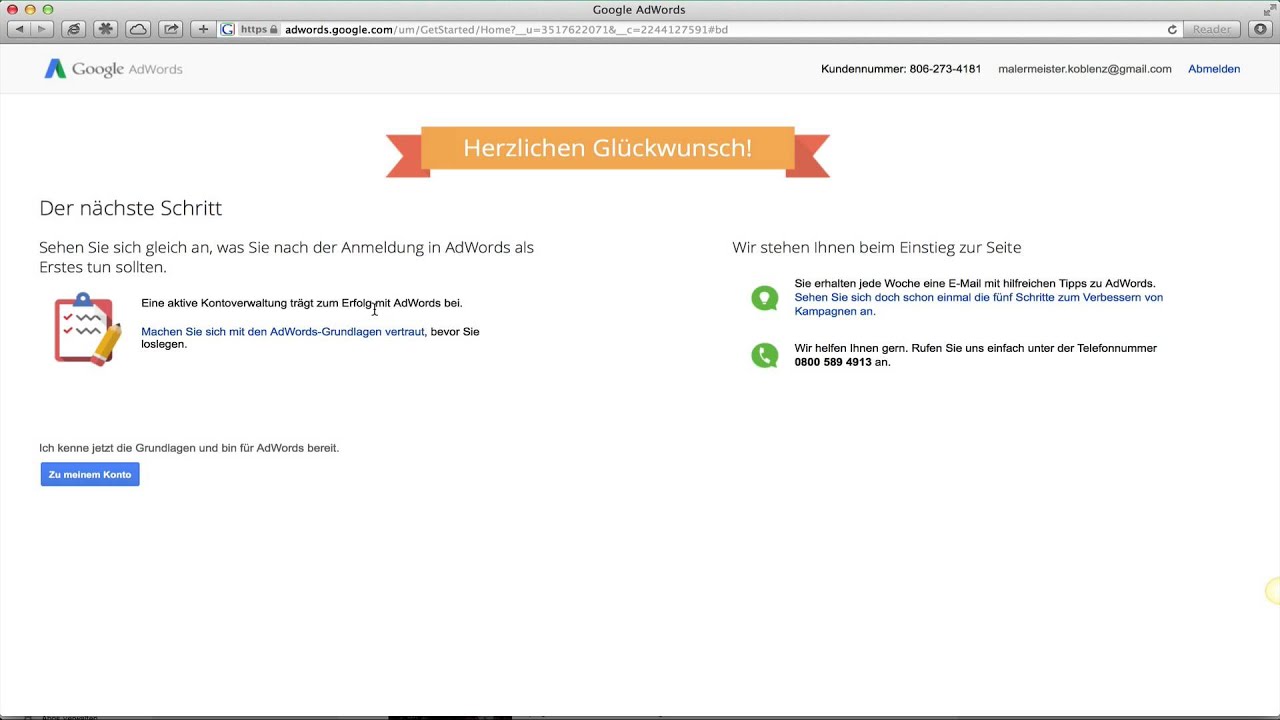The height and width of the screenshot is (720, 1280).
Task: Click the asterisk extension toolbar icon
Action: click(105, 29)
